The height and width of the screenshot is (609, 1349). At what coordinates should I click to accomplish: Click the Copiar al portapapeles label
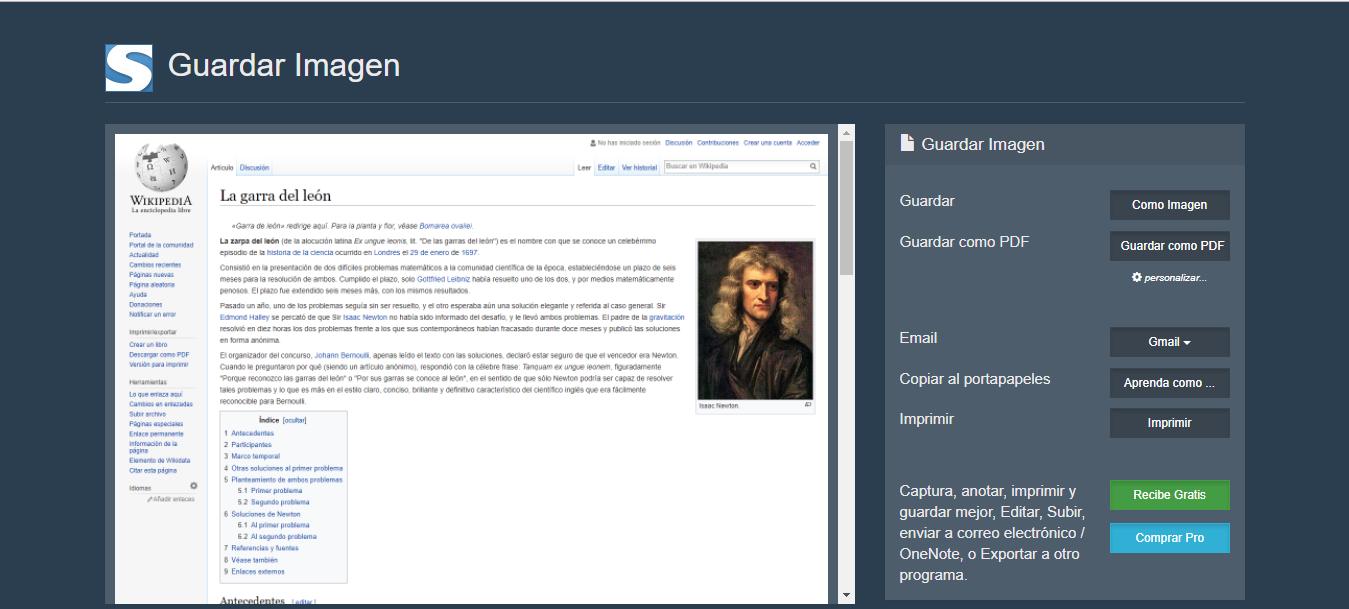[975, 379]
